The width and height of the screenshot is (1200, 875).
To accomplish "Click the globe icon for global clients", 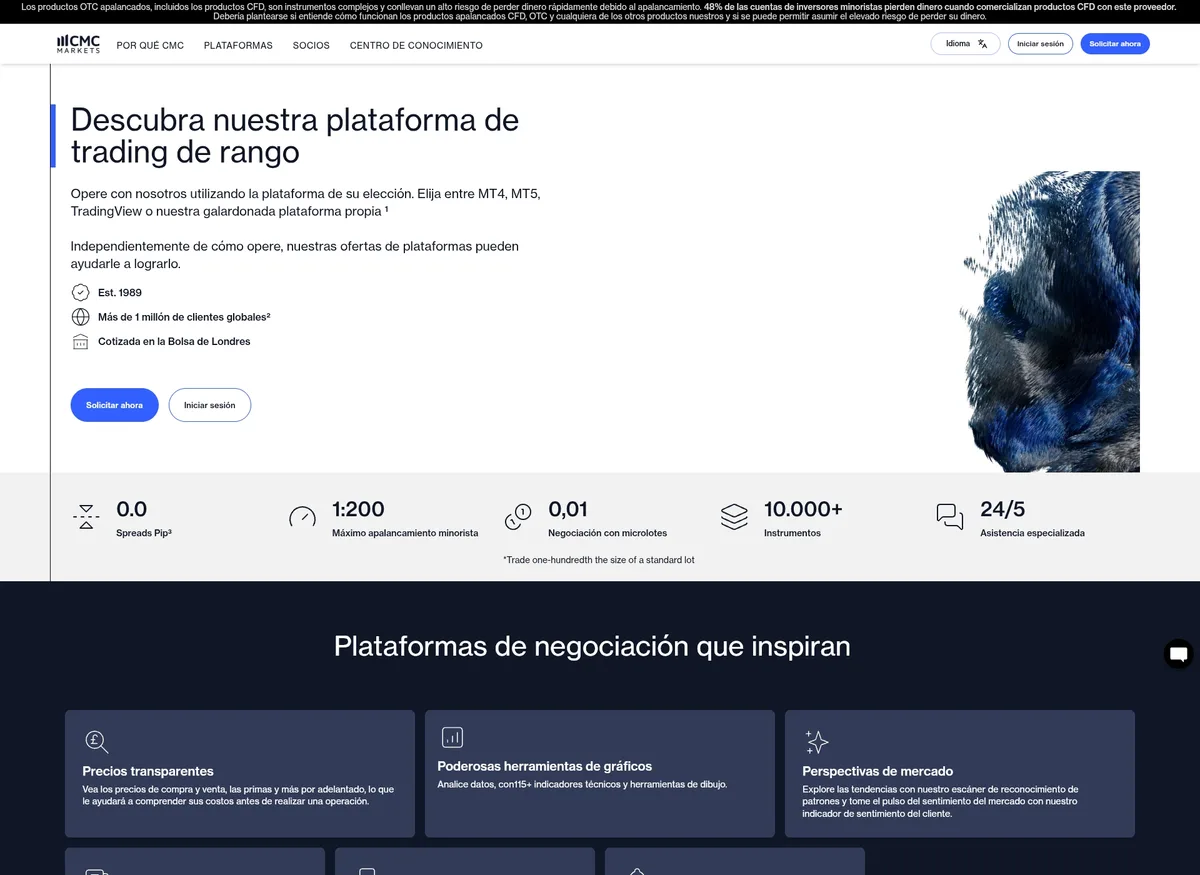I will [x=81, y=317].
